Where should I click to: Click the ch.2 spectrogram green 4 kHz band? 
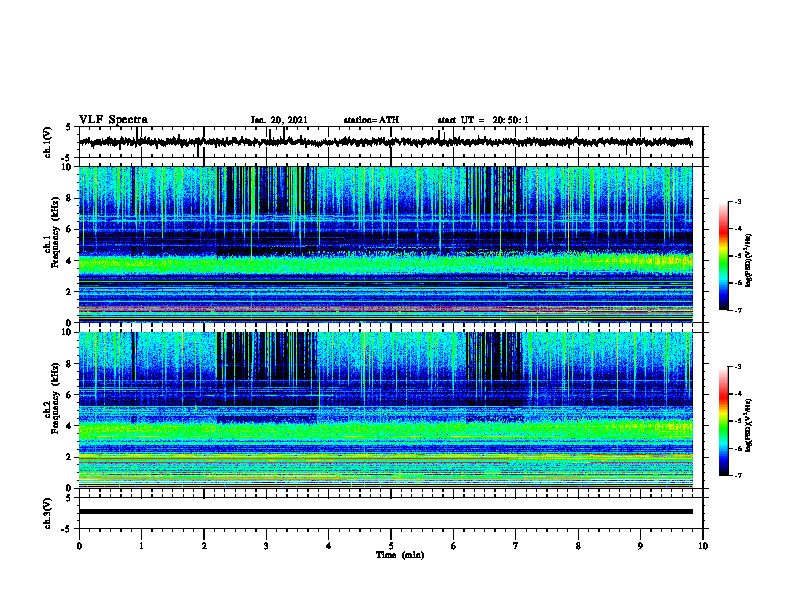(x=385, y=430)
